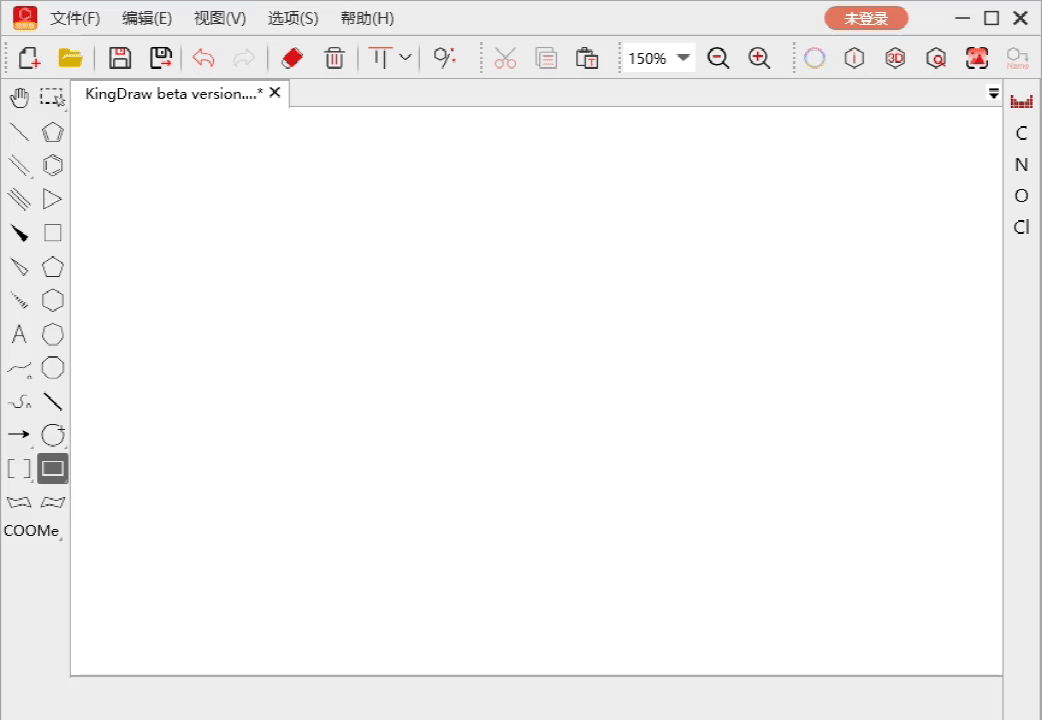Switch to the KingDraw beta version tab
This screenshot has width=1042, height=720.
tap(174, 94)
